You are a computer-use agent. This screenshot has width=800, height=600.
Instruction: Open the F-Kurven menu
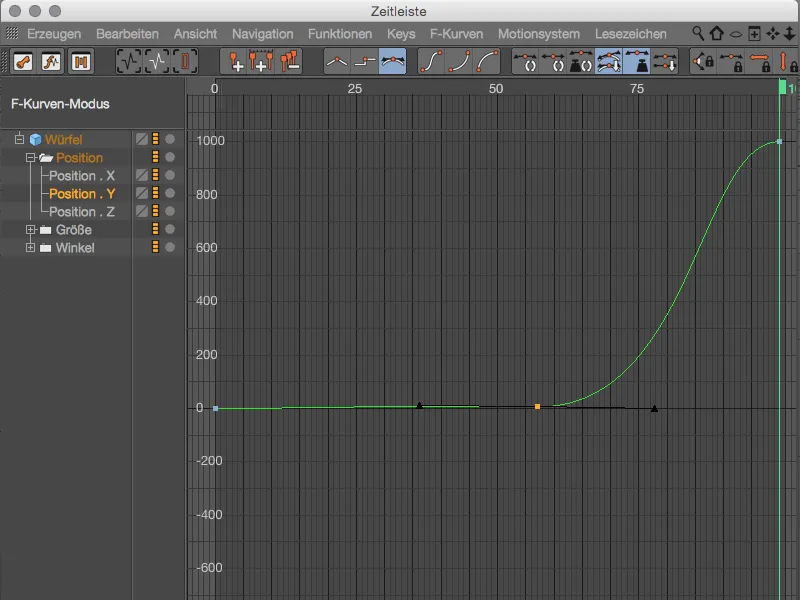456,34
